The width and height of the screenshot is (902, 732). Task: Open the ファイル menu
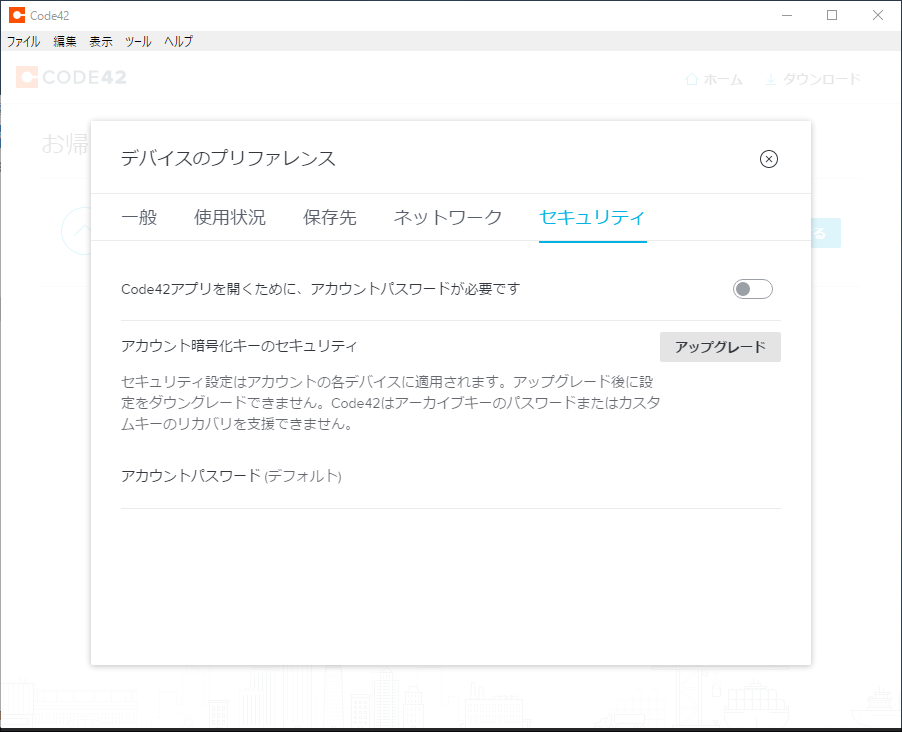[x=24, y=41]
